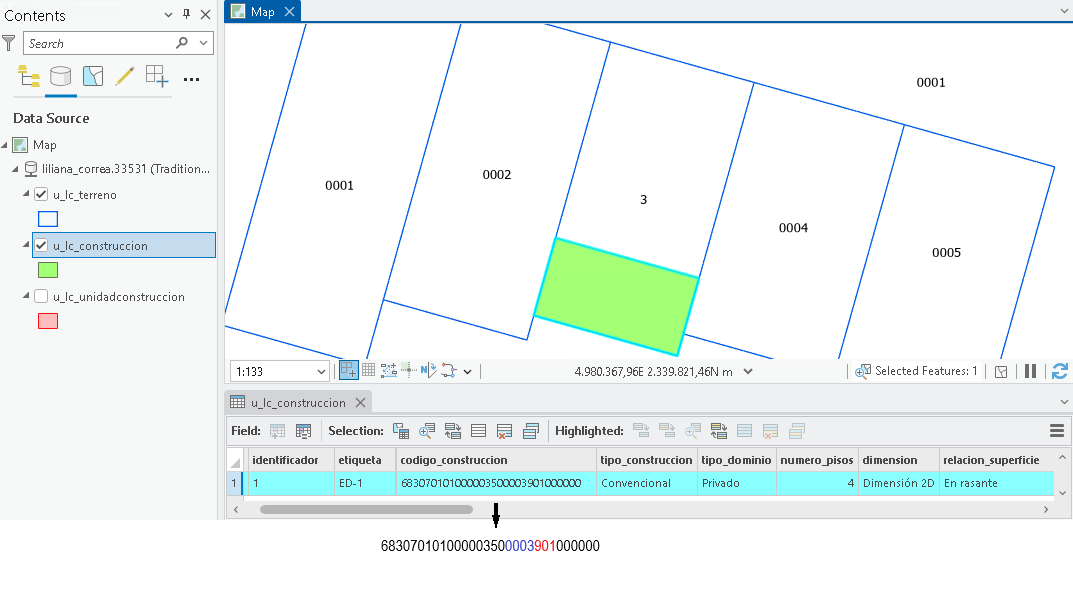The width and height of the screenshot is (1073, 599).
Task: Collapse the Map tree node
Action: point(5,144)
